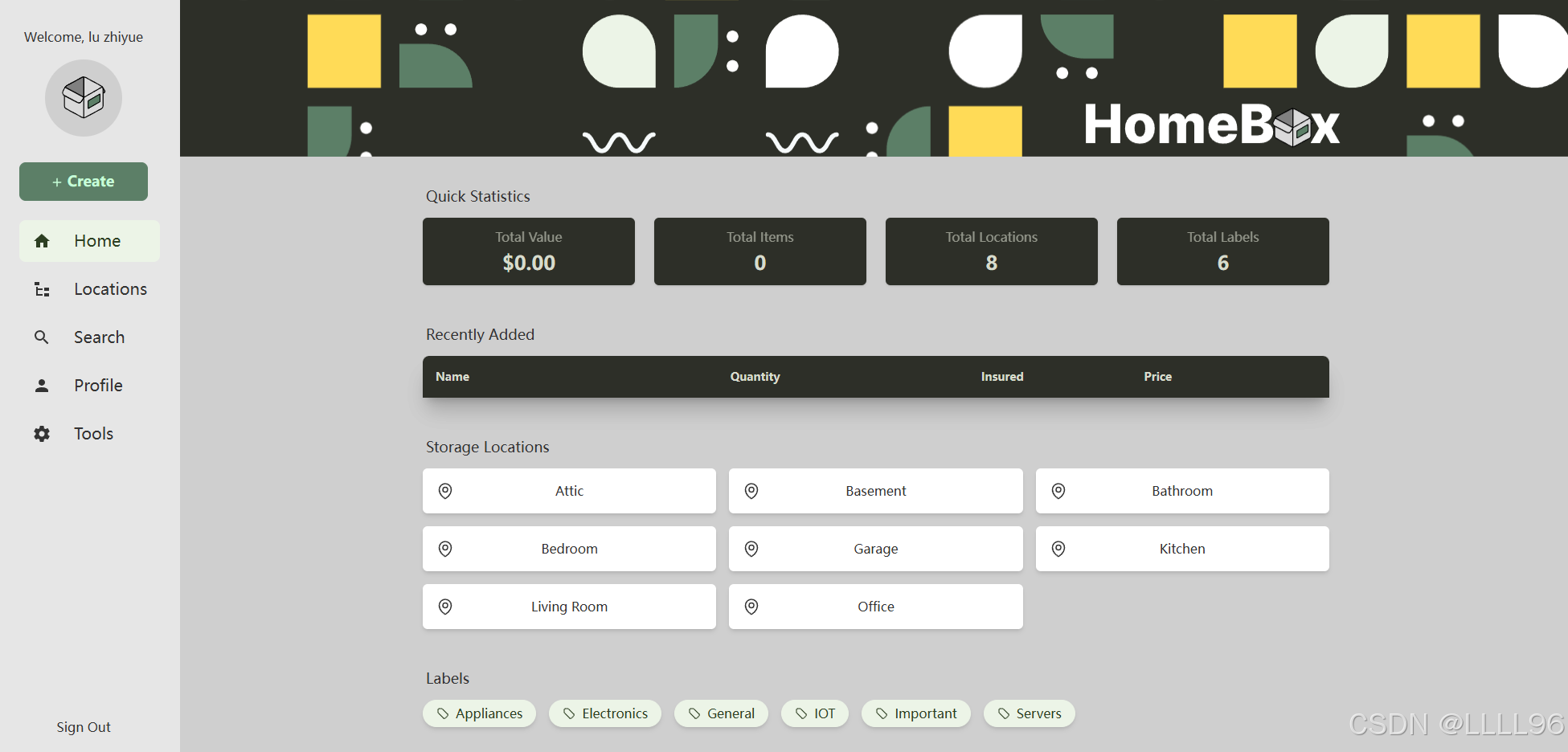This screenshot has height=752, width=1568.
Task: Click the Total Labels statistic card
Action: (x=1223, y=251)
